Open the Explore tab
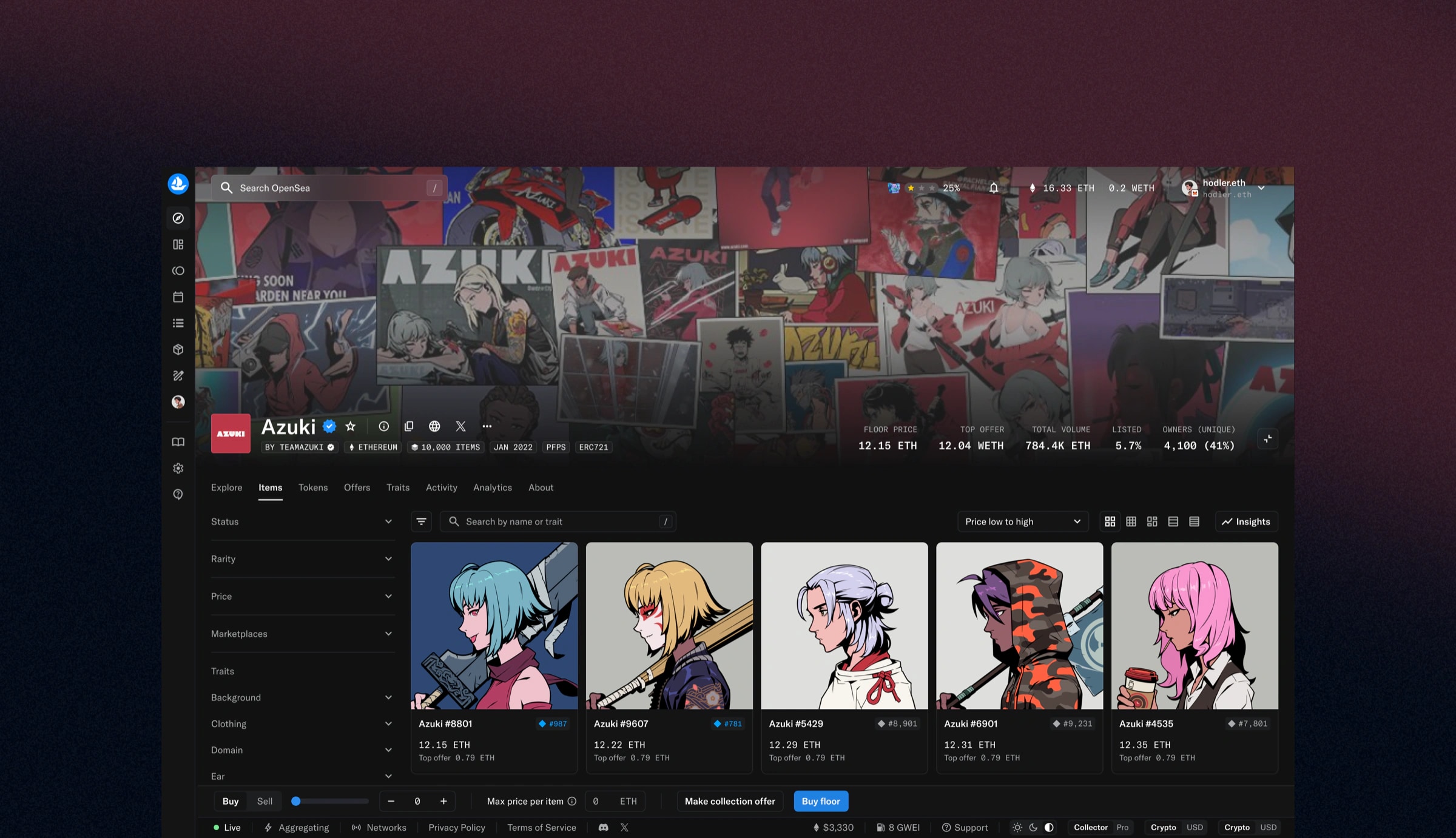Viewport: 1456px width, 838px height. [226, 488]
